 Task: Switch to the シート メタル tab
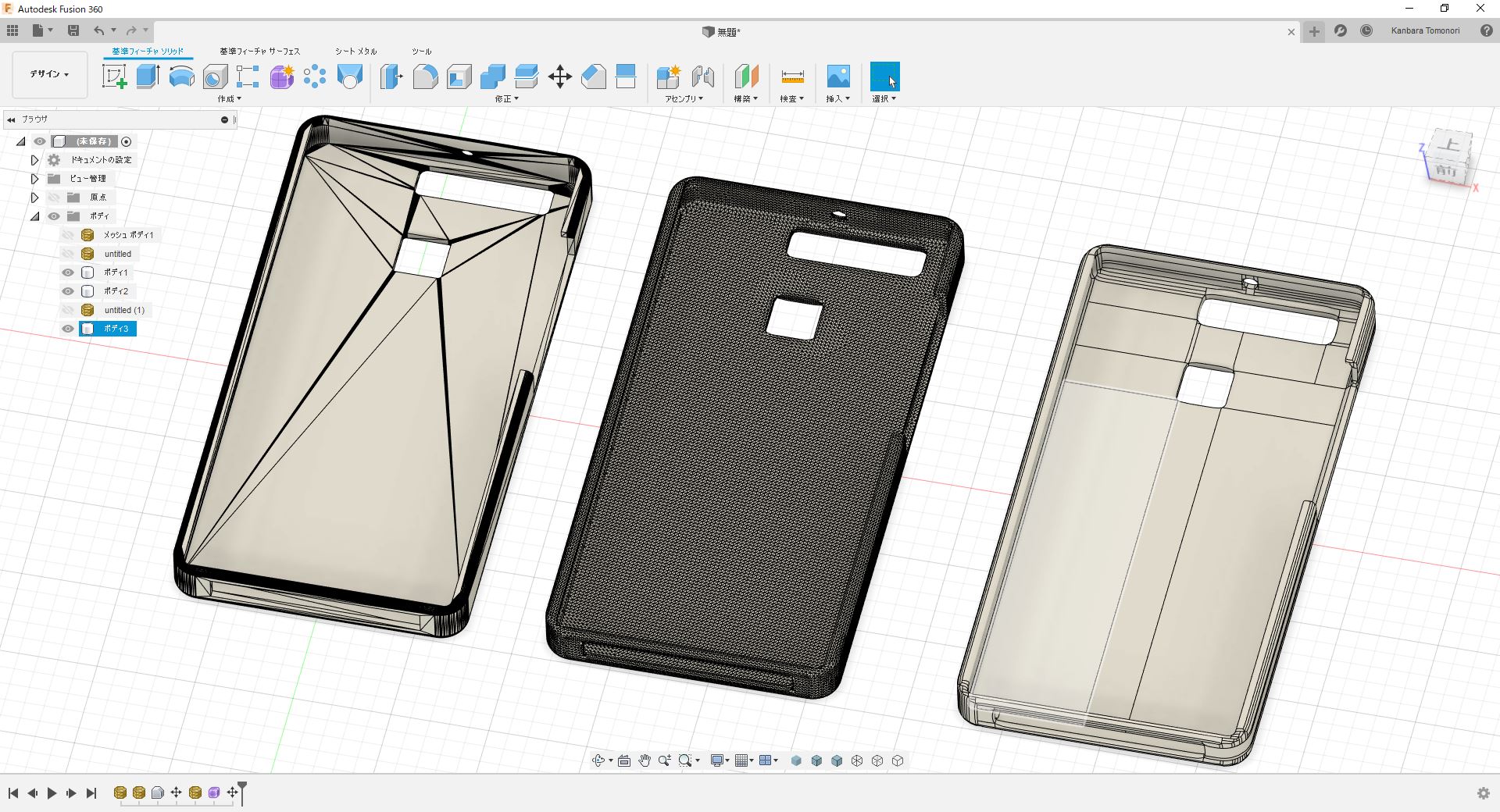(x=356, y=52)
